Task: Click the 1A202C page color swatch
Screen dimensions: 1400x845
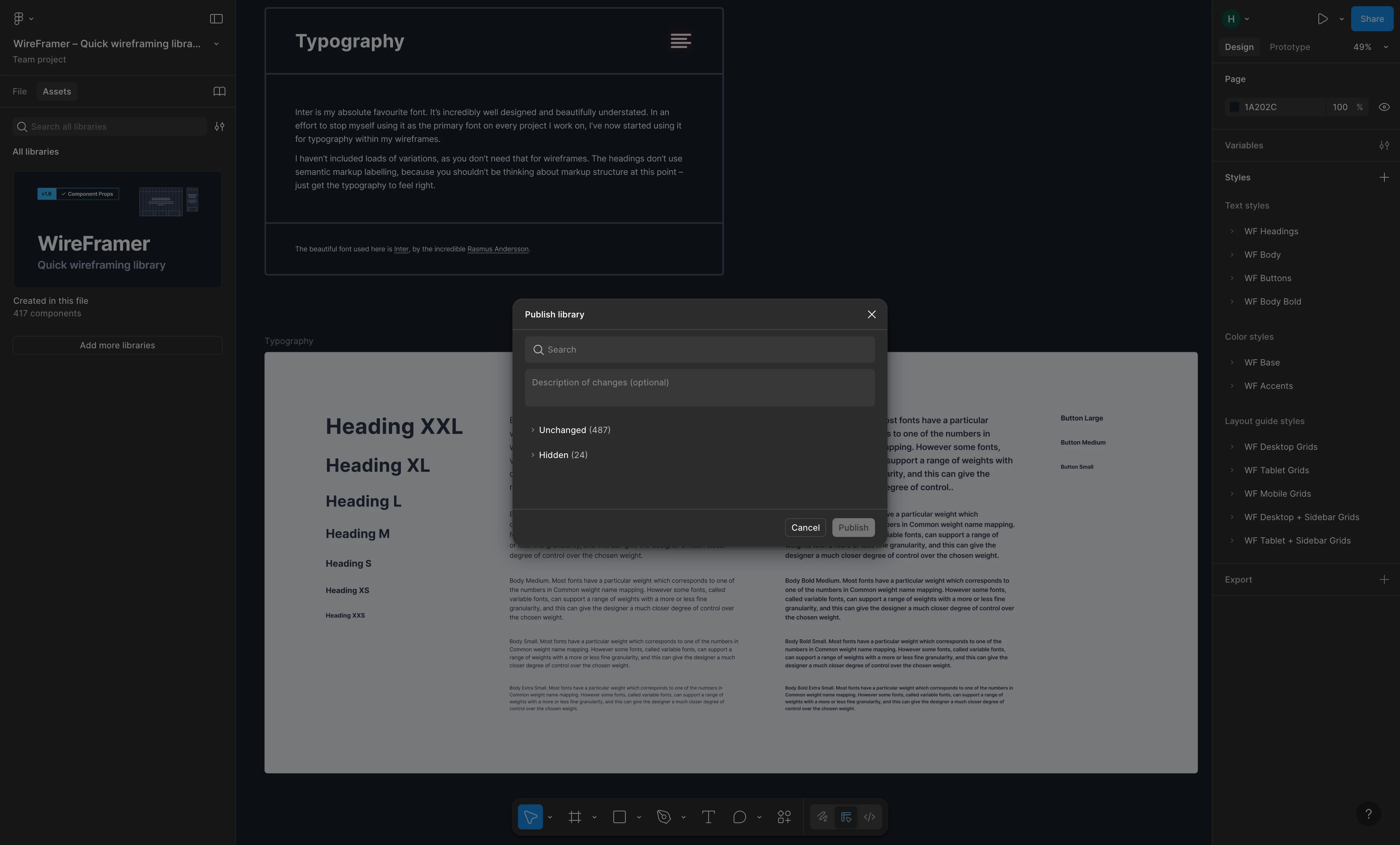Action: [x=1234, y=107]
